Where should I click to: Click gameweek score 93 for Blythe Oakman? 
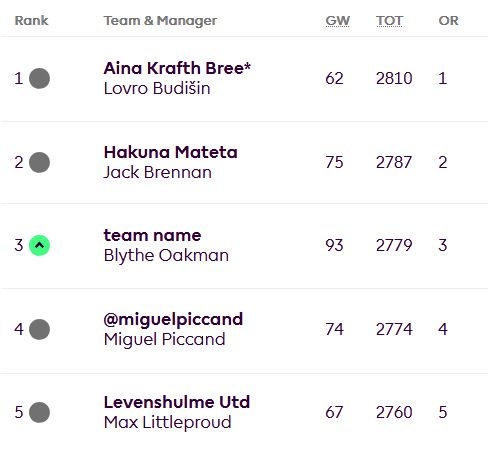(x=334, y=246)
